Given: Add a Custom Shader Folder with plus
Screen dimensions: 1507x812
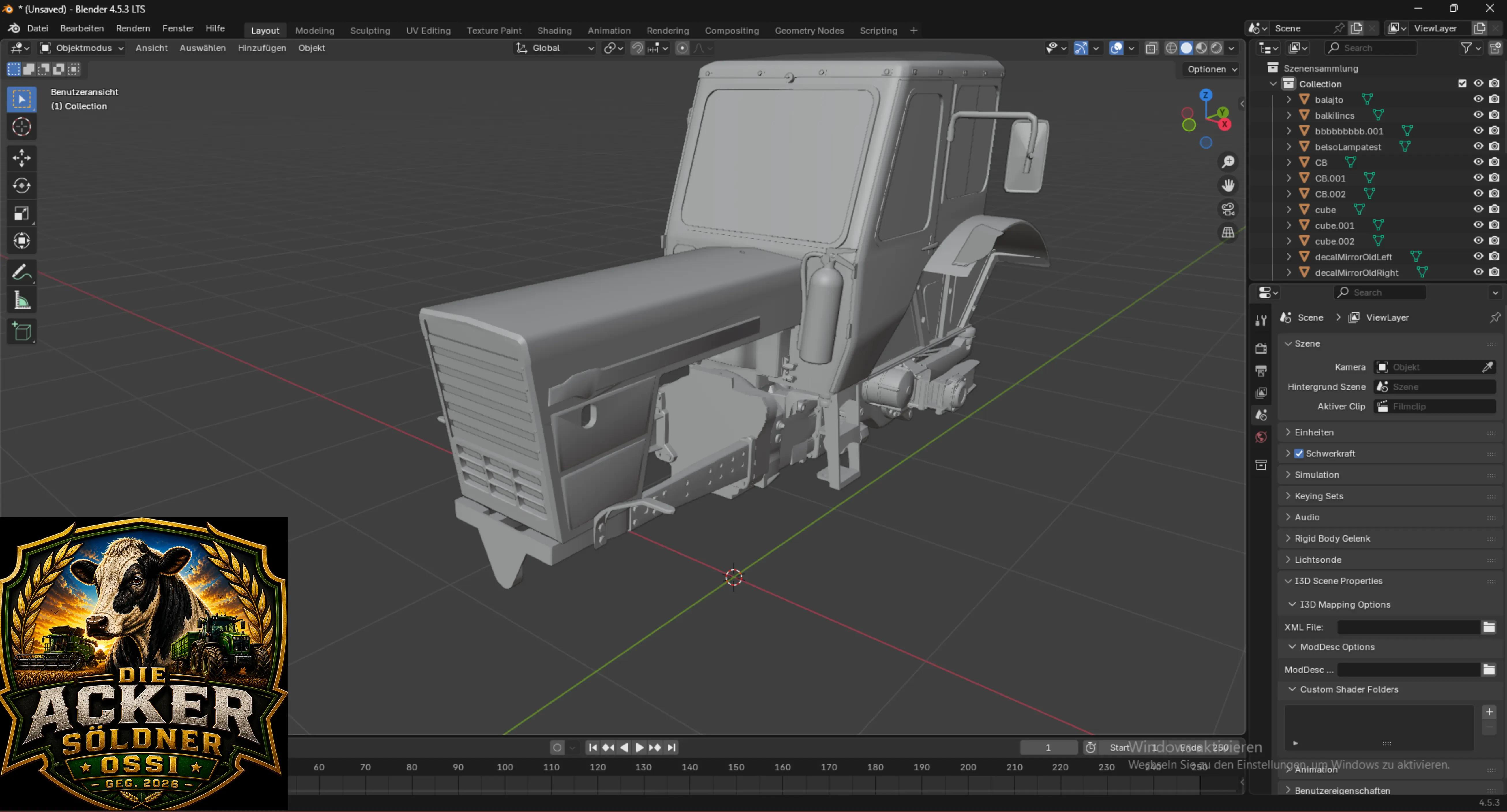Looking at the screenshot, I should tap(1489, 711).
